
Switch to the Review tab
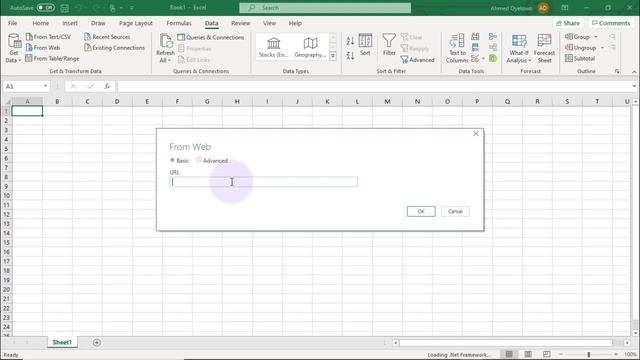pyautogui.click(x=240, y=23)
